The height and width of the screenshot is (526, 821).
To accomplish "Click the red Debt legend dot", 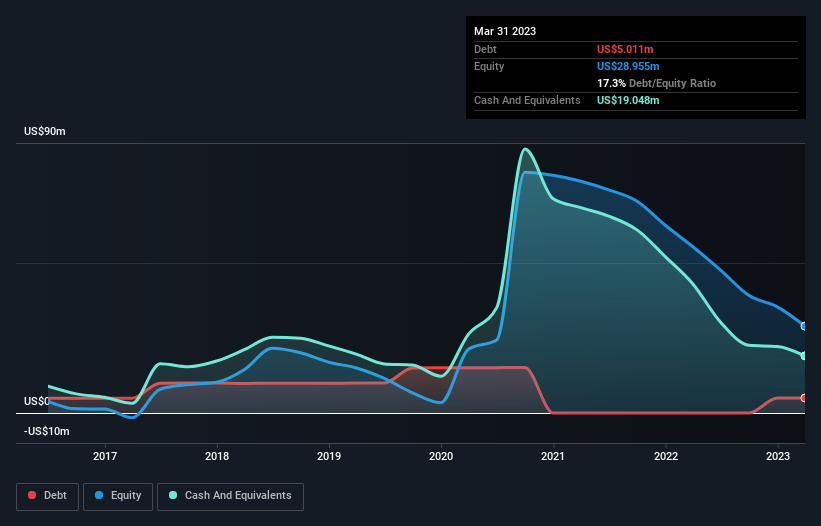I will [x=32, y=495].
